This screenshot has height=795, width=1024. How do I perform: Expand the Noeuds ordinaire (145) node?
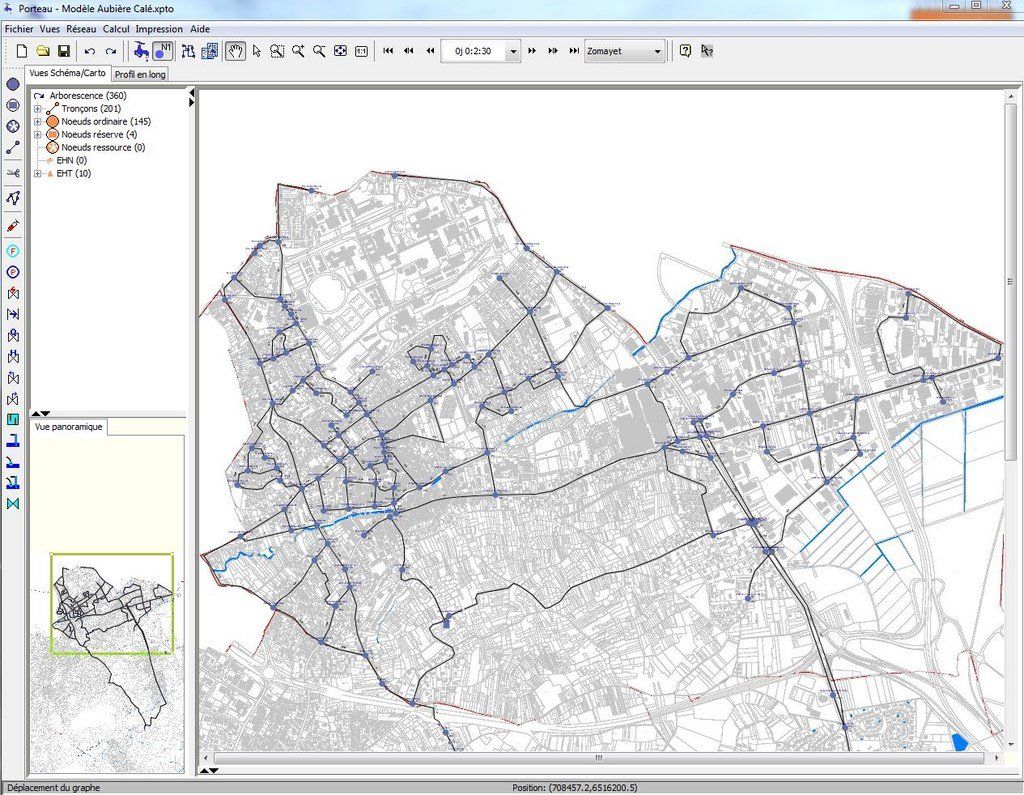coord(38,121)
